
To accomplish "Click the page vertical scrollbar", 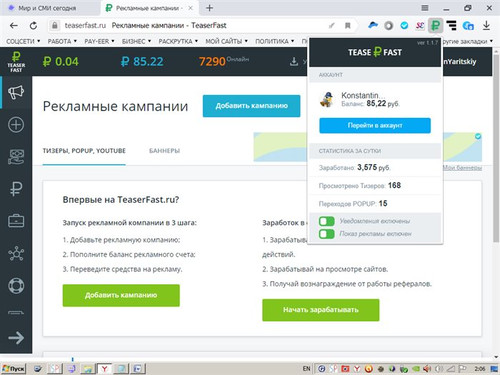I will (x=496, y=147).
